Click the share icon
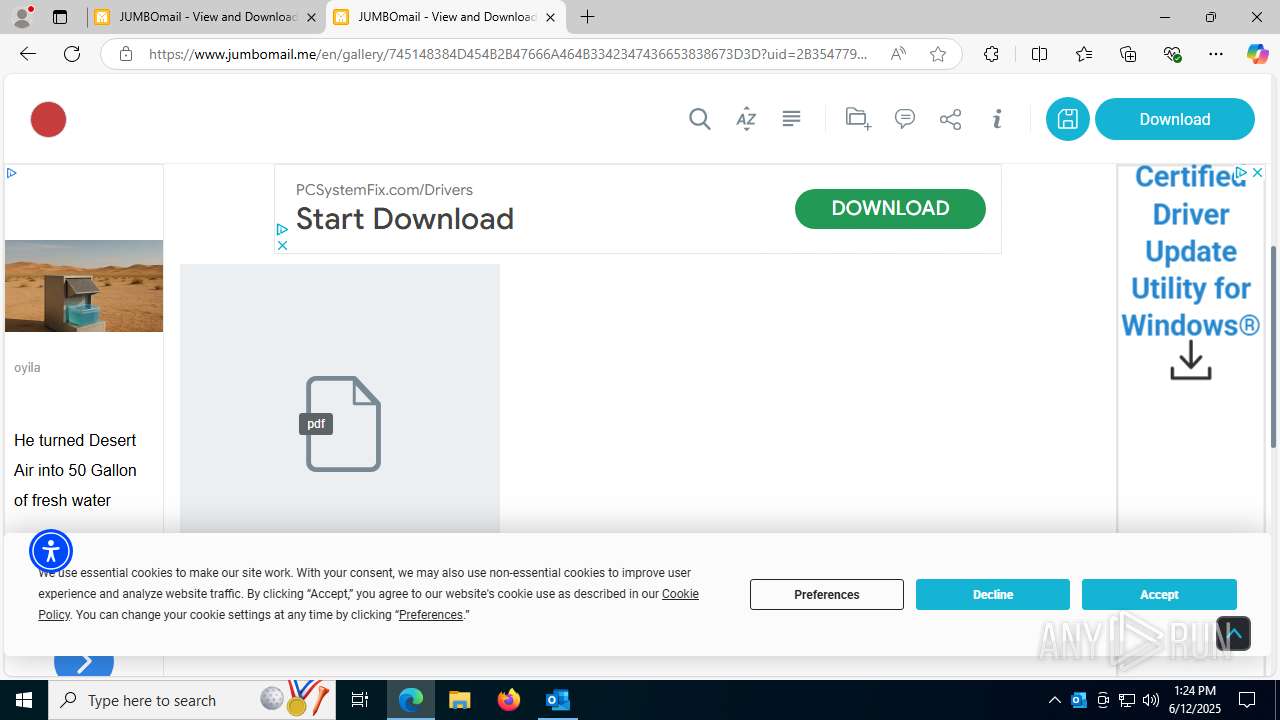This screenshot has width=1280, height=720. click(951, 119)
